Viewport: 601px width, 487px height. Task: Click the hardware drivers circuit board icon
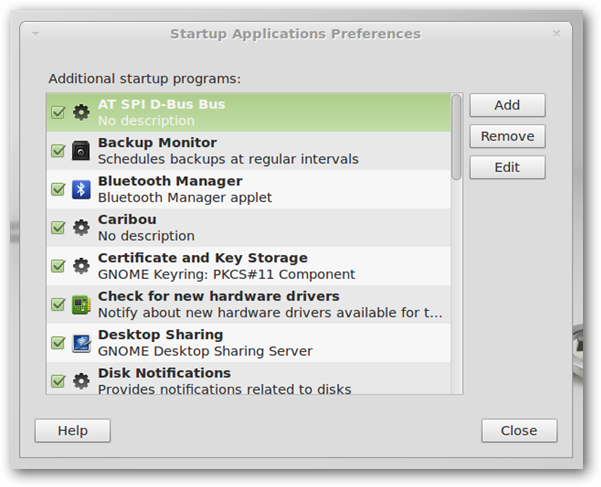coord(81,305)
